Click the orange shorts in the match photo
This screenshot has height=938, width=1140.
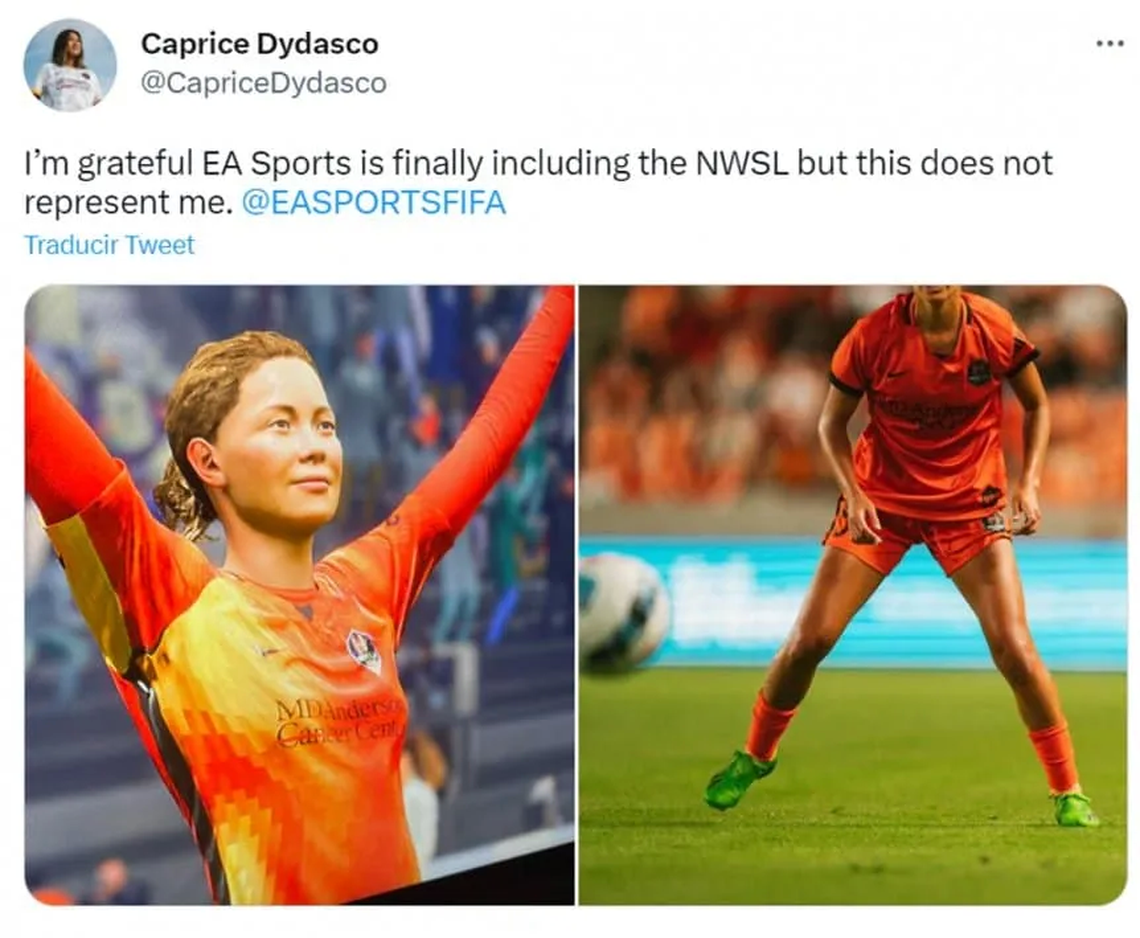pyautogui.click(x=920, y=537)
